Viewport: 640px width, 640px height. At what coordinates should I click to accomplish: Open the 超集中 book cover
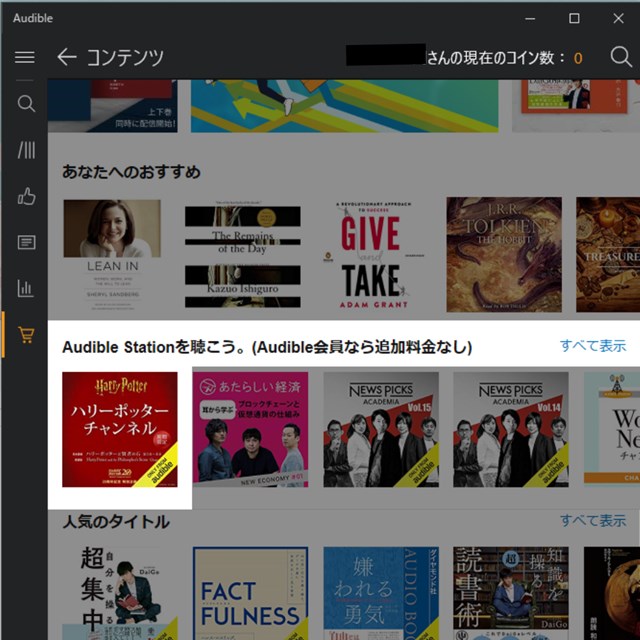[x=120, y=593]
